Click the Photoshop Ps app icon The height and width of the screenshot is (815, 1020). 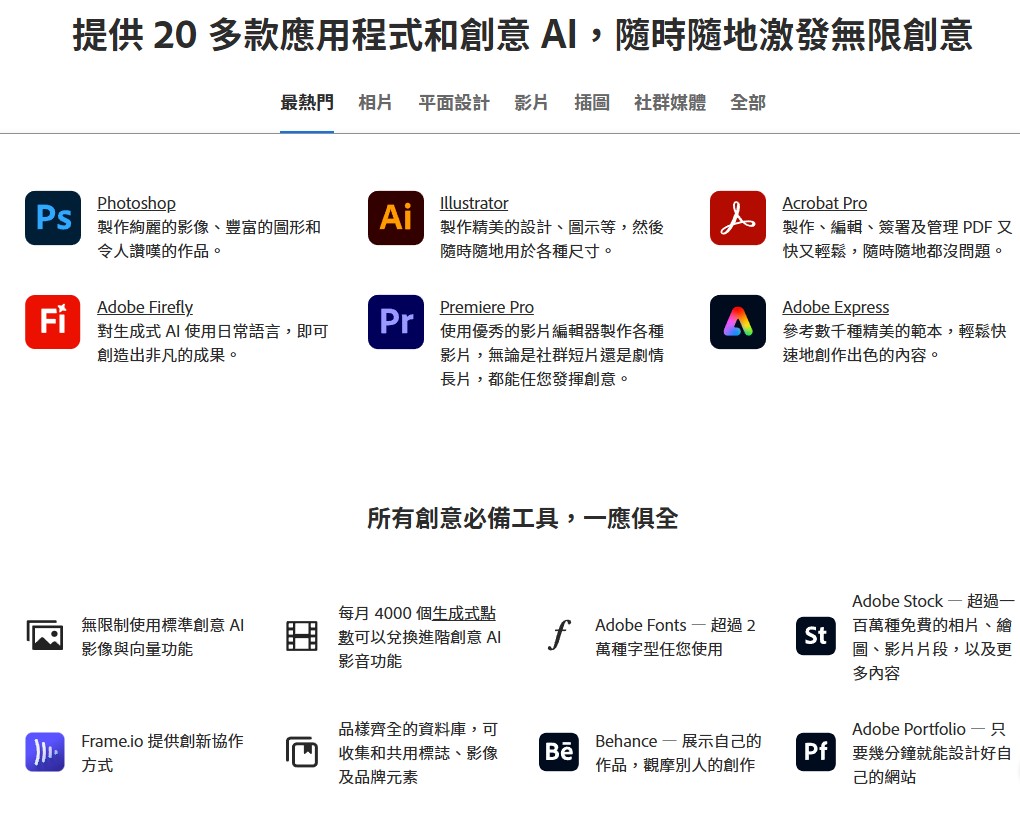tap(53, 218)
